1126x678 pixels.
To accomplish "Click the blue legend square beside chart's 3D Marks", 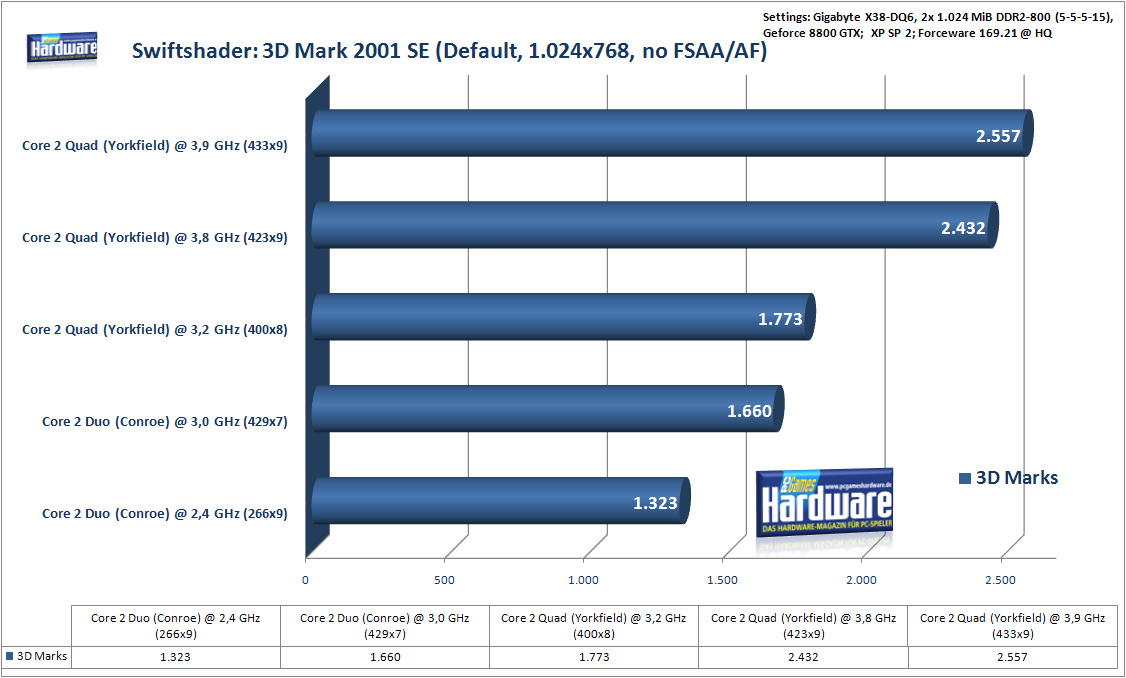I will [x=965, y=478].
